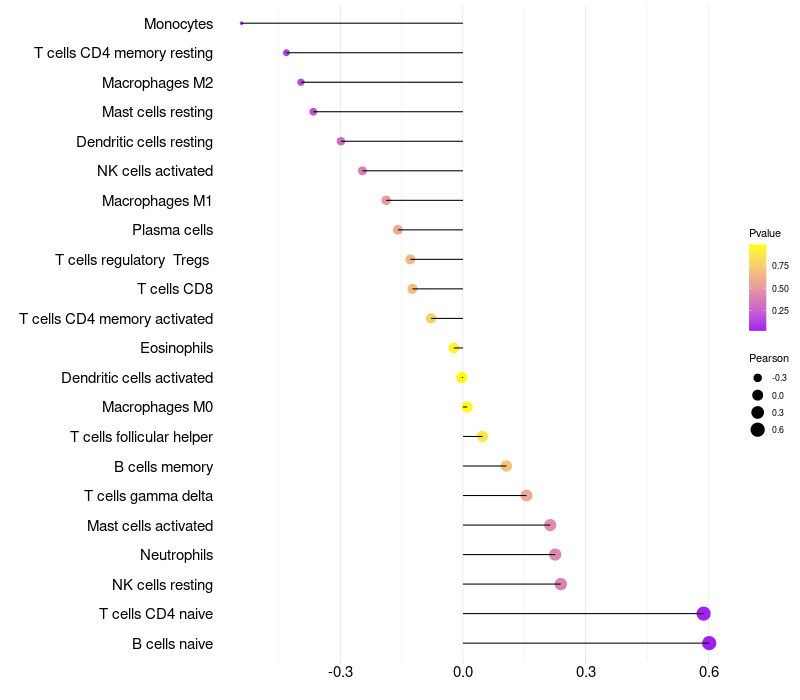The width and height of the screenshot is (800, 700).
Task: Click the B cells naive data point
Action: (709, 643)
